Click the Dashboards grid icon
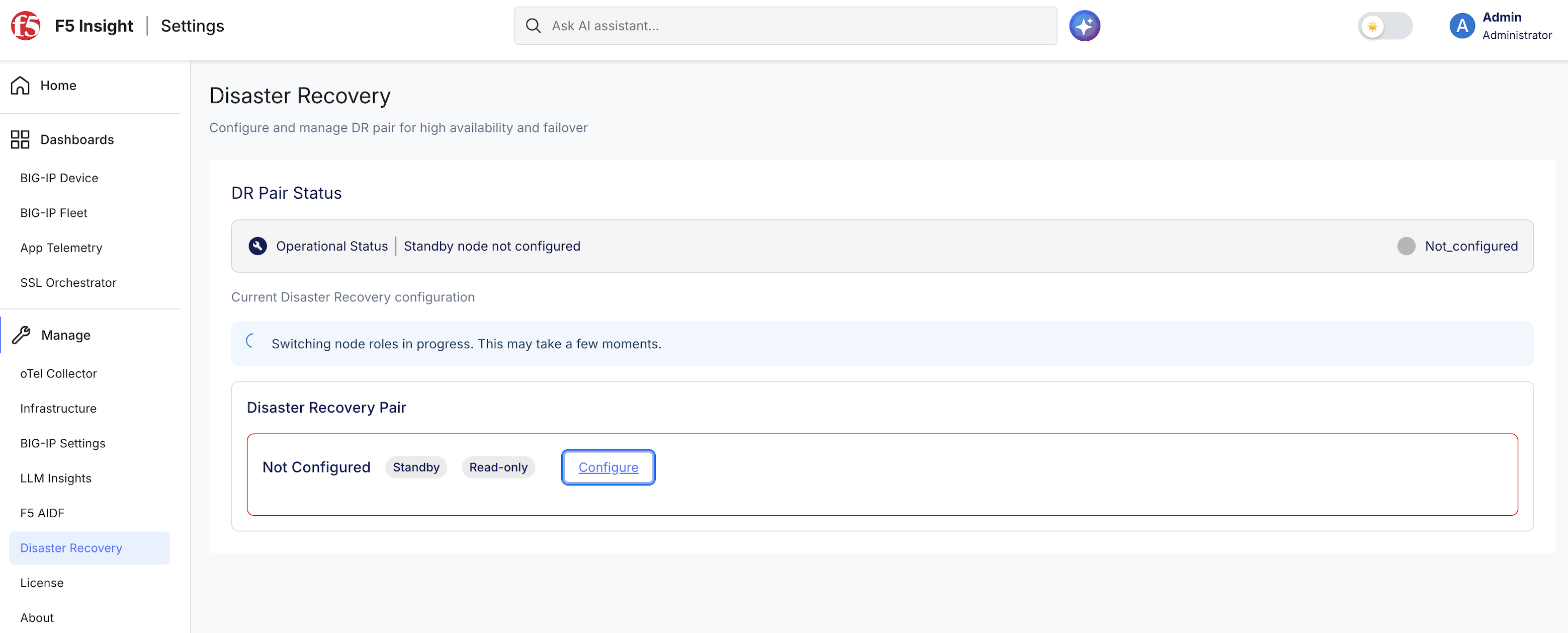This screenshot has width=1568, height=633. [x=20, y=139]
